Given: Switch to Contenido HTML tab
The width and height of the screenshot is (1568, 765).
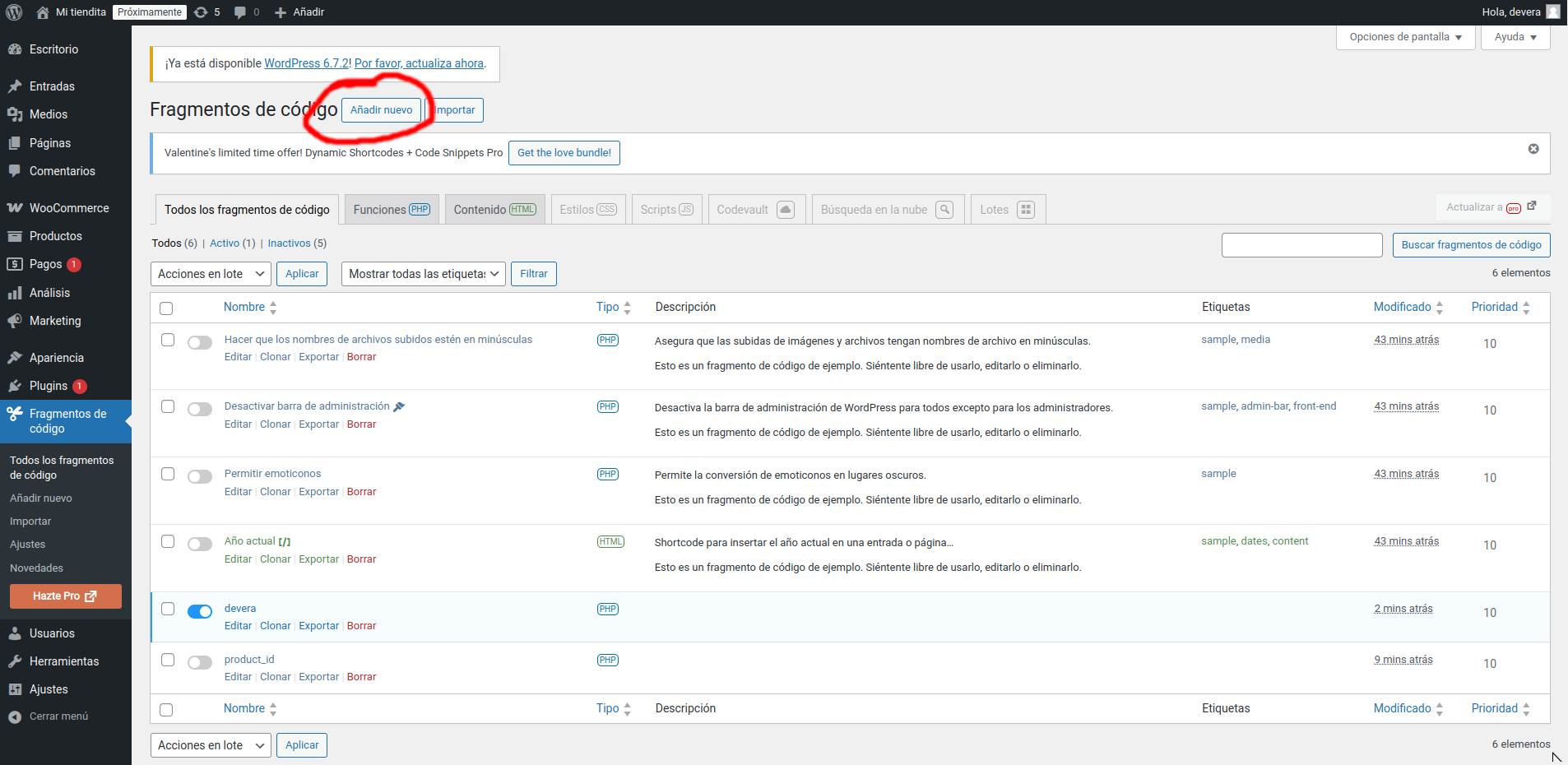Looking at the screenshot, I should (495, 210).
